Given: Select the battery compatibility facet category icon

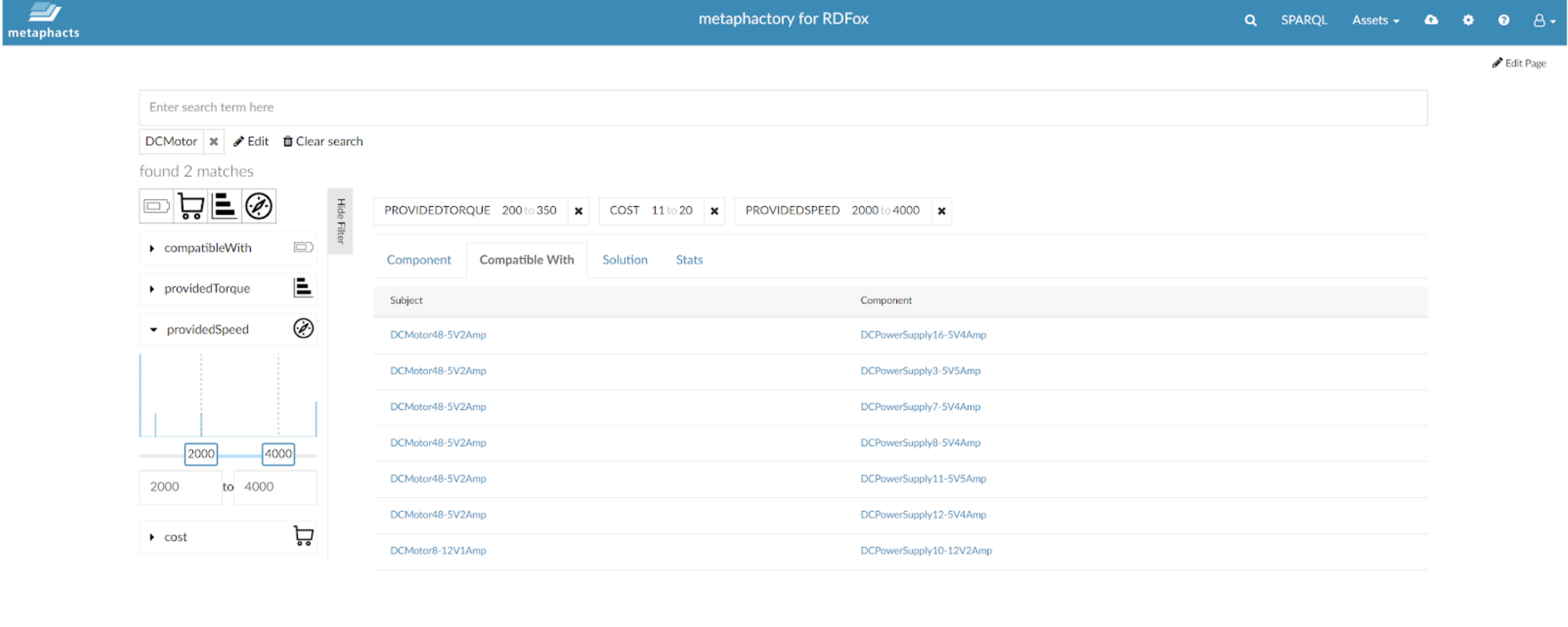Looking at the screenshot, I should pos(157,206).
